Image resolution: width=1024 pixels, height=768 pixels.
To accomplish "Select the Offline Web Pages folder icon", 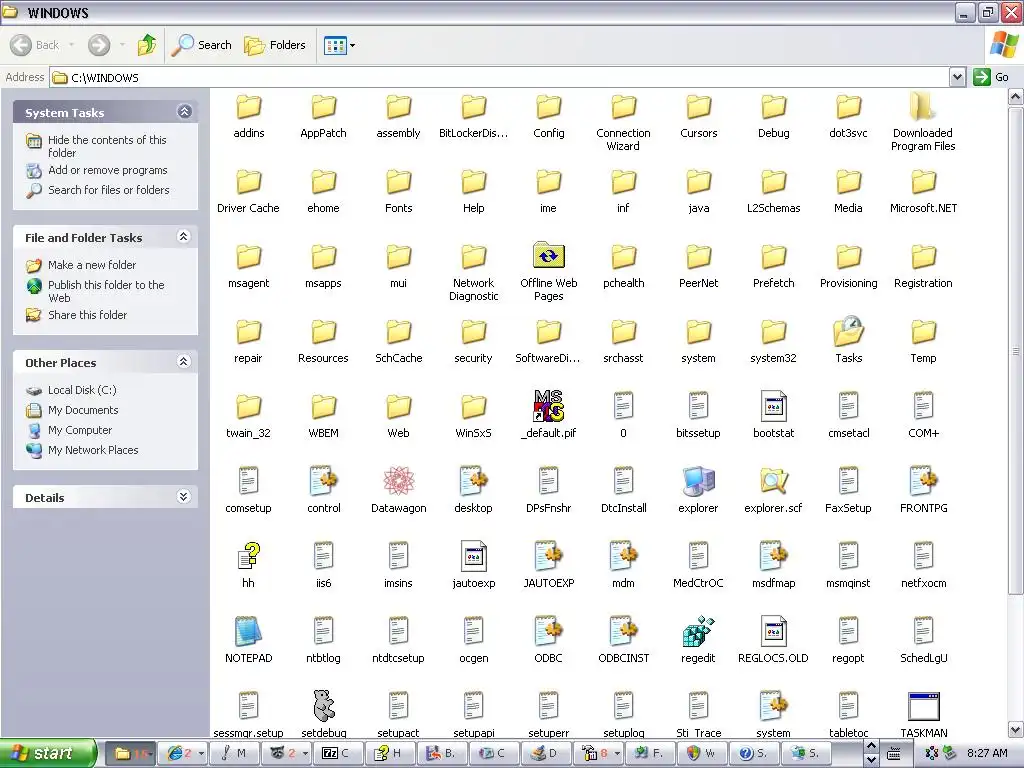I will (549, 256).
